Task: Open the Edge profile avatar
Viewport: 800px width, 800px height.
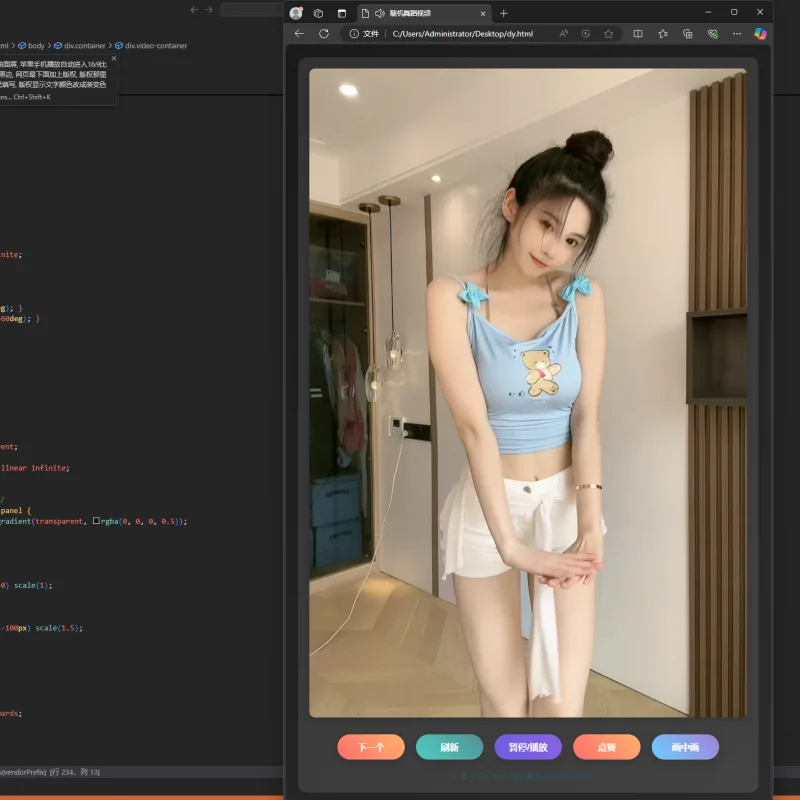Action: click(x=296, y=13)
